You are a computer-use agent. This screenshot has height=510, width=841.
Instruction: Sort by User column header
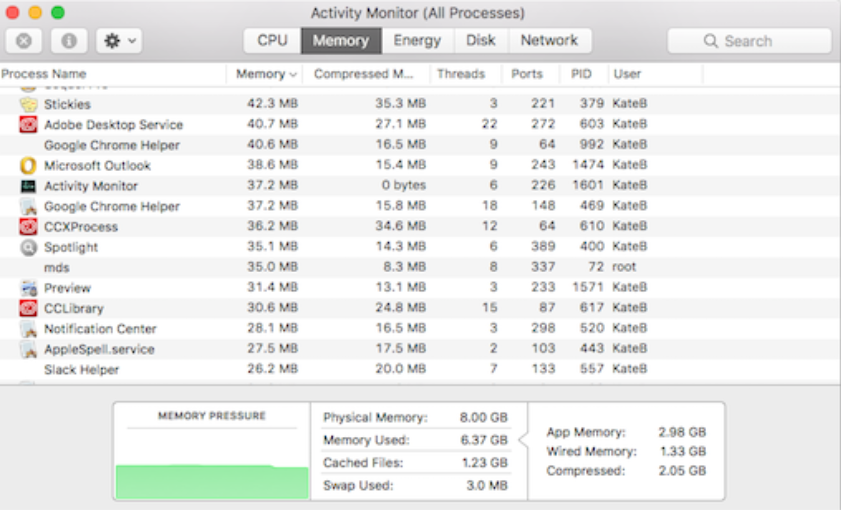click(x=627, y=74)
